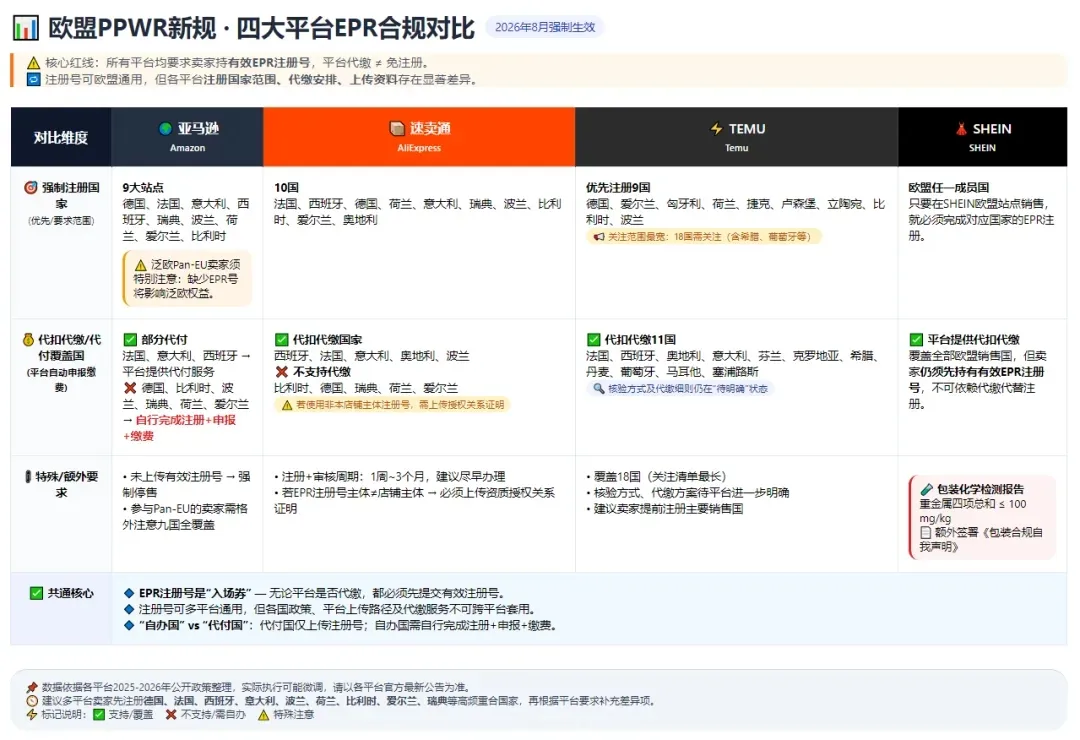
Task: Click the 若使用非本店铺主体注册号 notice pill
Action: 393,404
